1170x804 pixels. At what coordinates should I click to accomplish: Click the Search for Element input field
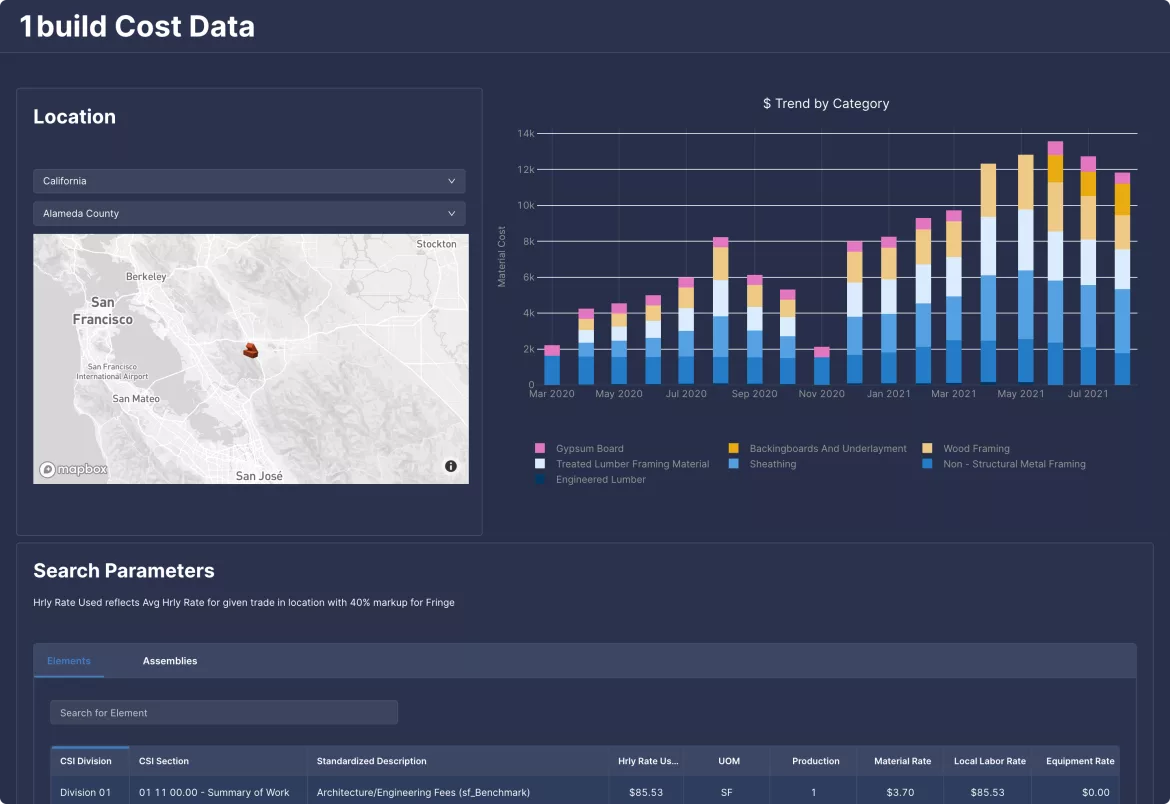223,712
